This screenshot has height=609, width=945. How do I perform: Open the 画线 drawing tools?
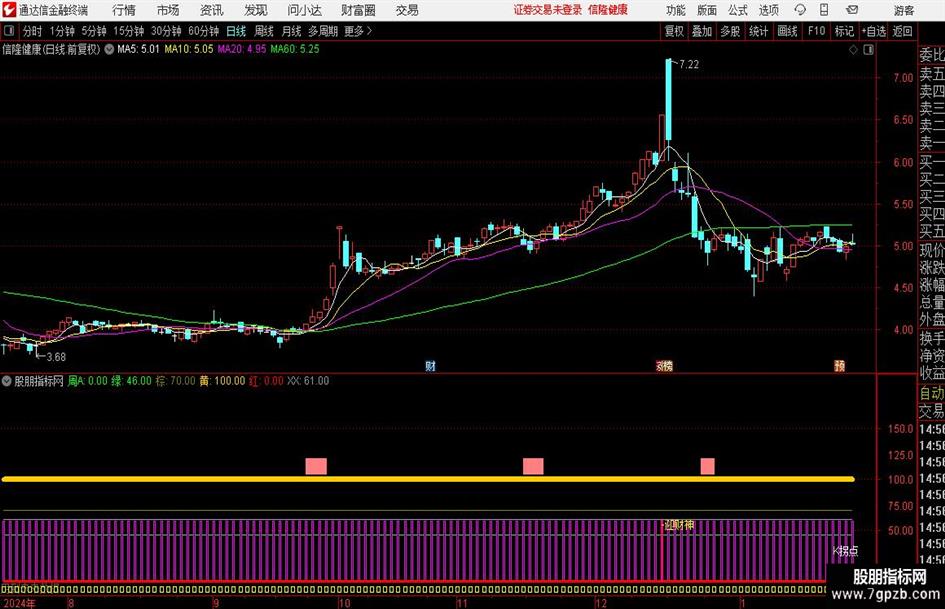point(787,31)
